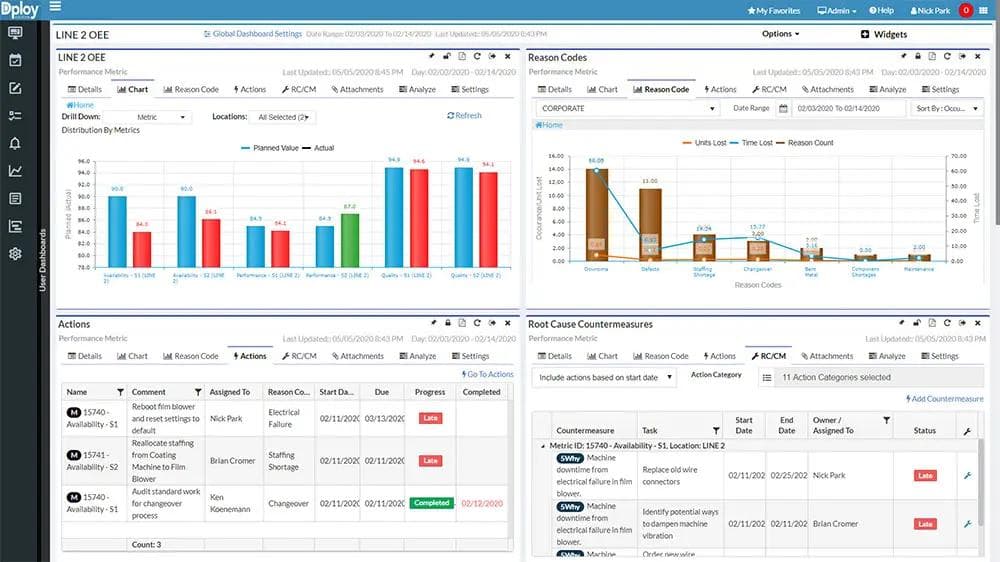Open the settings gear in the left sidebar

15,254
